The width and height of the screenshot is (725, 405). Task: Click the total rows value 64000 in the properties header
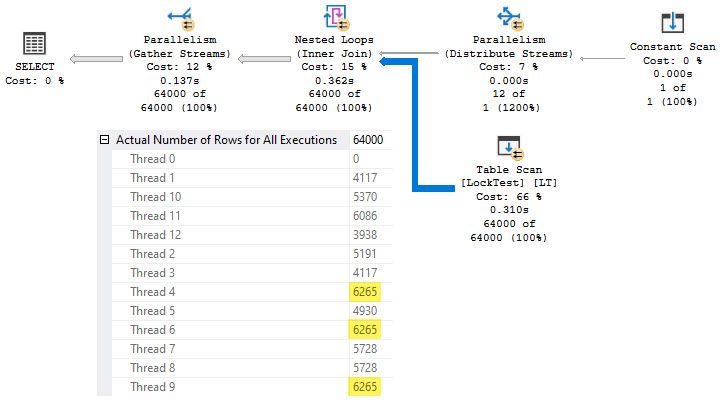368,140
